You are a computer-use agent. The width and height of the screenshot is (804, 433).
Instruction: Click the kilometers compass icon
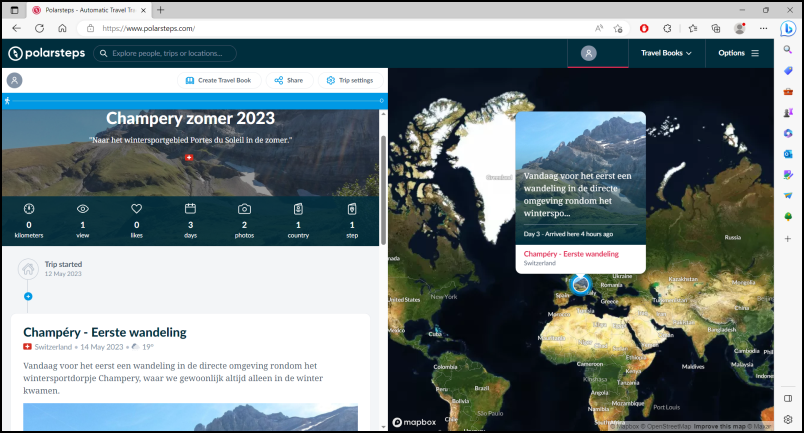pos(29,209)
